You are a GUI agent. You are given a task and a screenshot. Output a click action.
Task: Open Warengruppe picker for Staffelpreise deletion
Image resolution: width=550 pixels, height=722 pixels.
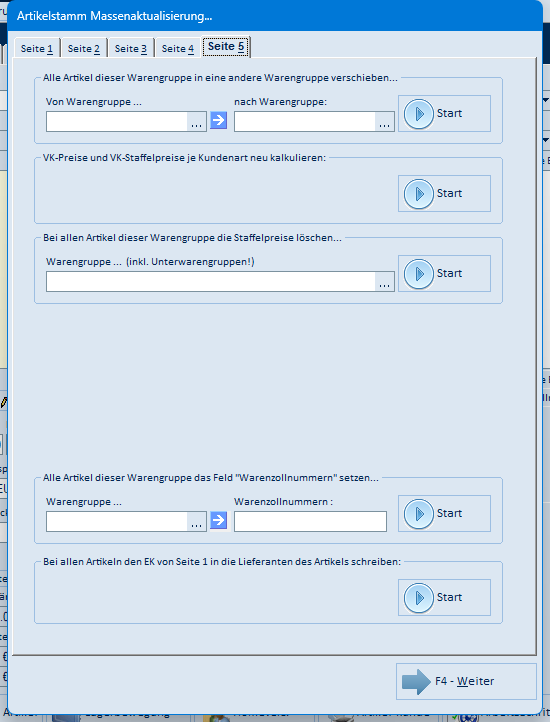[385, 282]
